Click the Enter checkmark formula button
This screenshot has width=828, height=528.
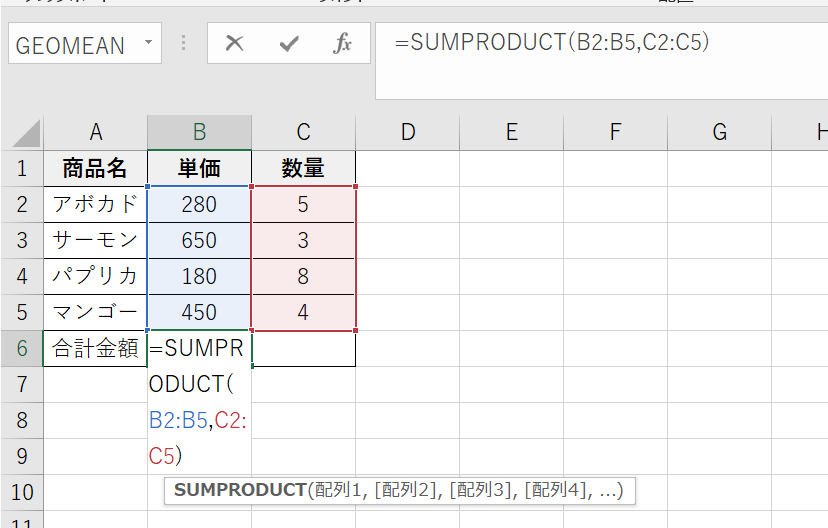tap(289, 44)
